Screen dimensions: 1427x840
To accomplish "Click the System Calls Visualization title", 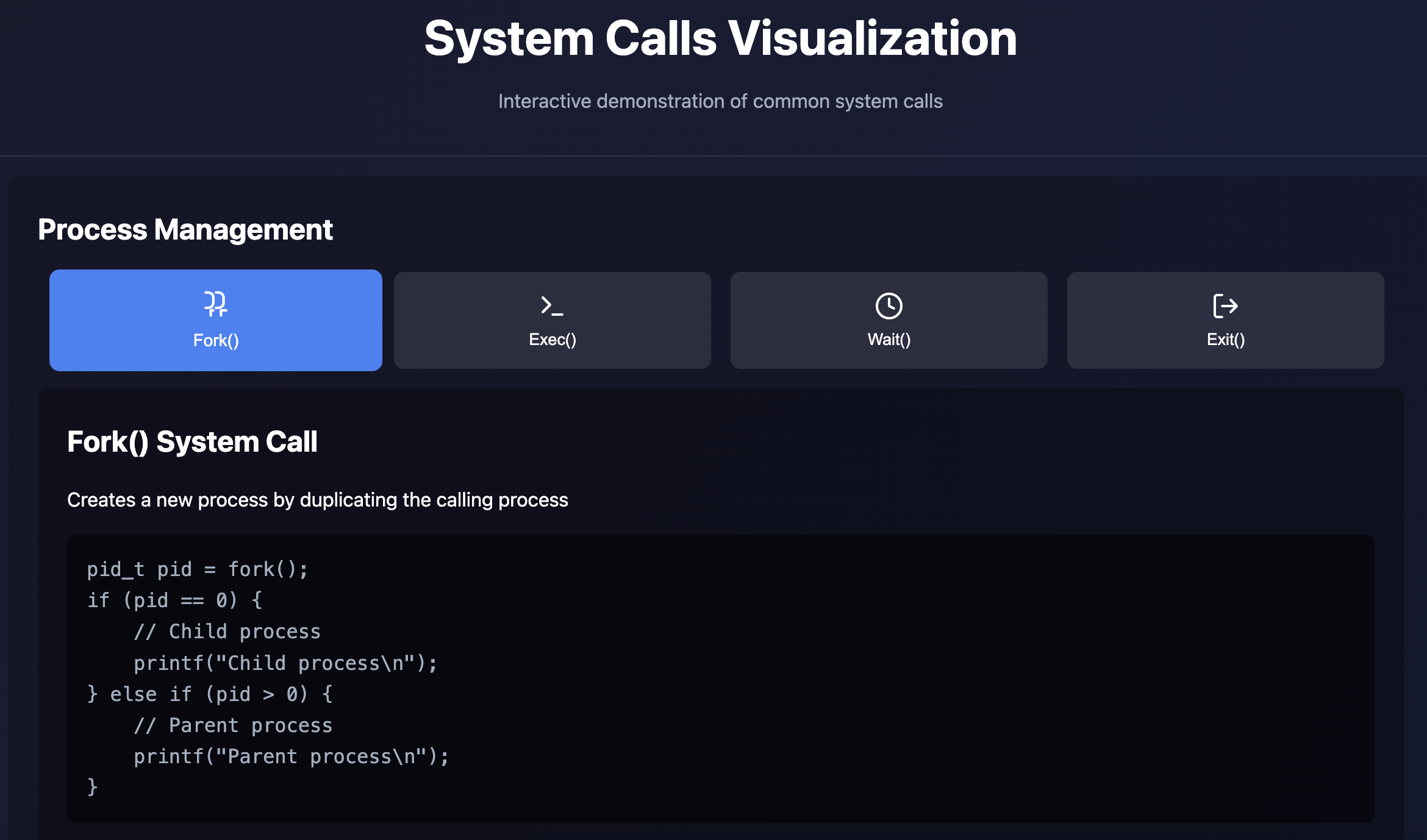I will point(720,38).
